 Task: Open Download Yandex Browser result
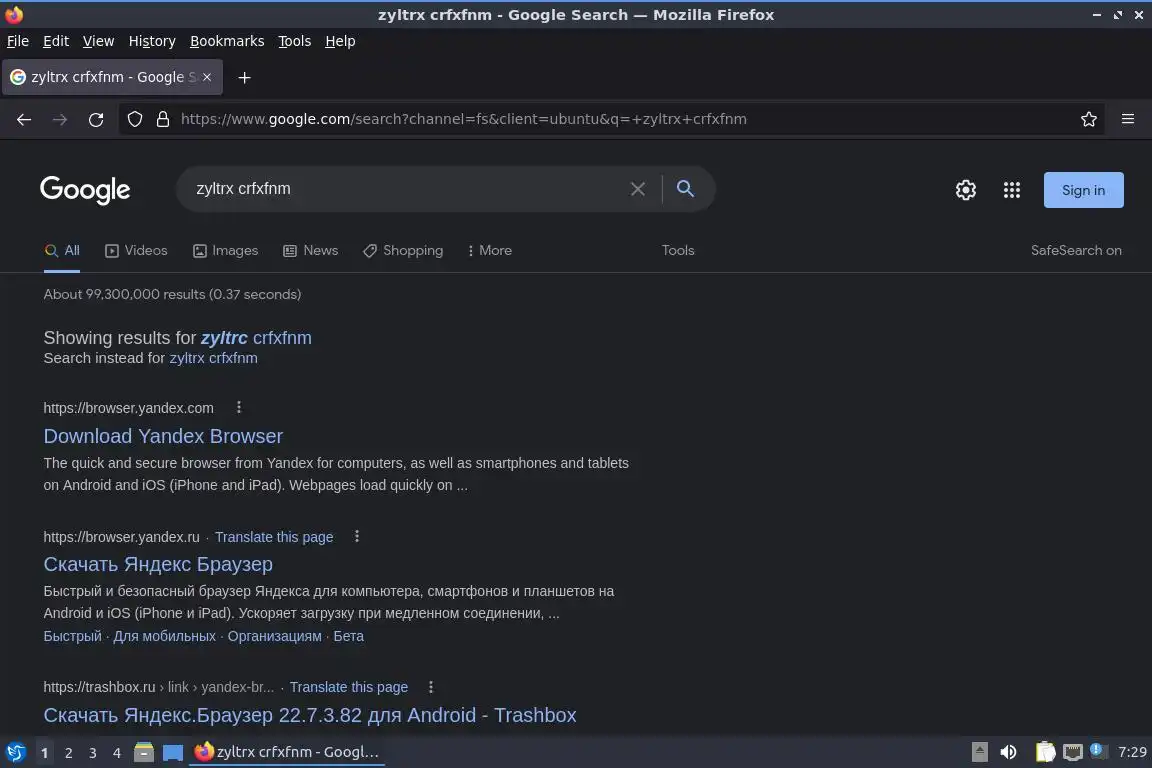click(x=163, y=437)
